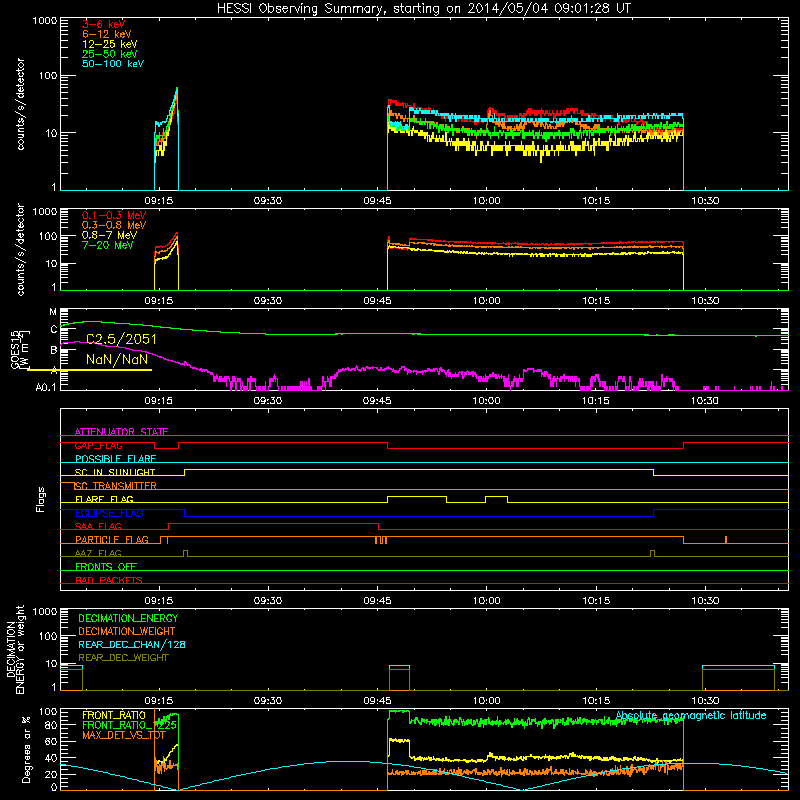Viewport: 800px width, 800px height.
Task: Select the FRONTS_OFF flag label
Action: [x=106, y=567]
